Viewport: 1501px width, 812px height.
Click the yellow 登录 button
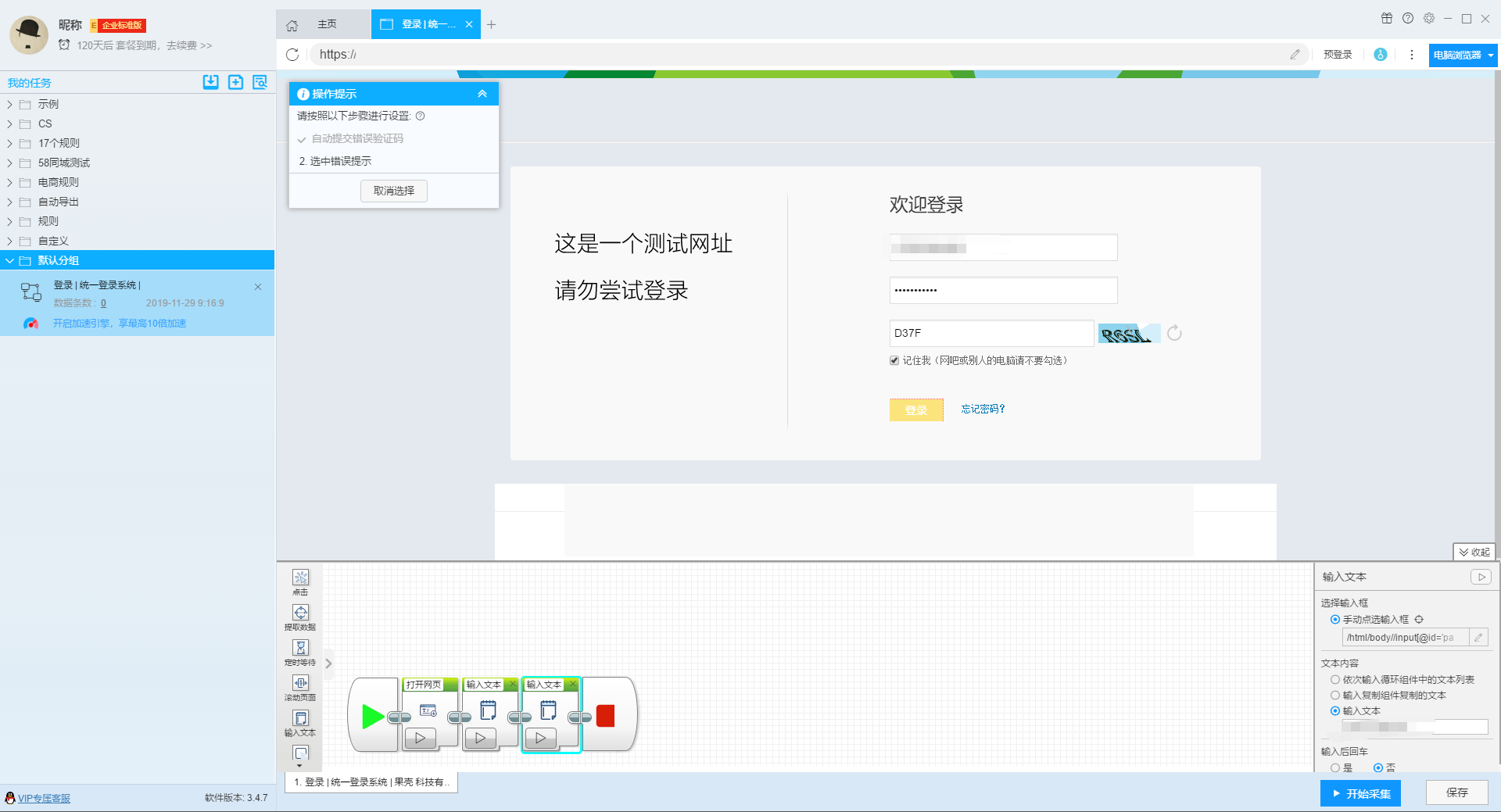point(916,410)
